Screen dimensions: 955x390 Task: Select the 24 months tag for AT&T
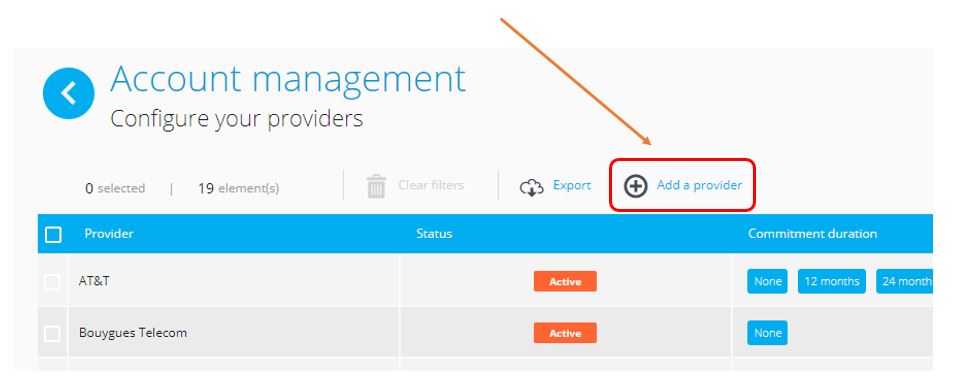point(904,282)
